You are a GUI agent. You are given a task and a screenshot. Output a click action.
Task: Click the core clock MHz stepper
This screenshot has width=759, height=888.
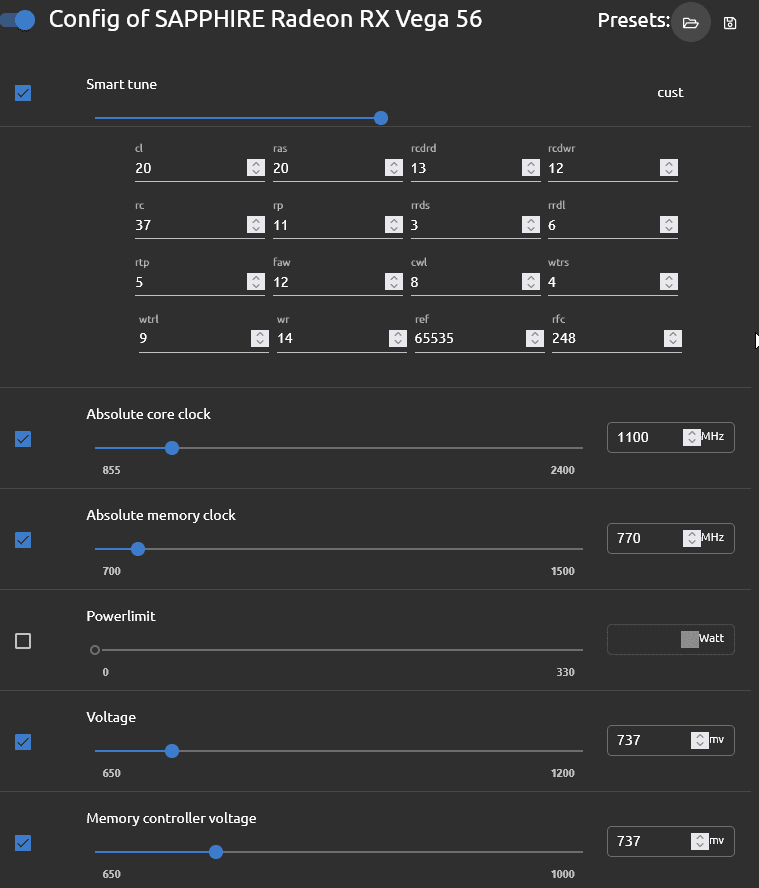(x=691, y=437)
